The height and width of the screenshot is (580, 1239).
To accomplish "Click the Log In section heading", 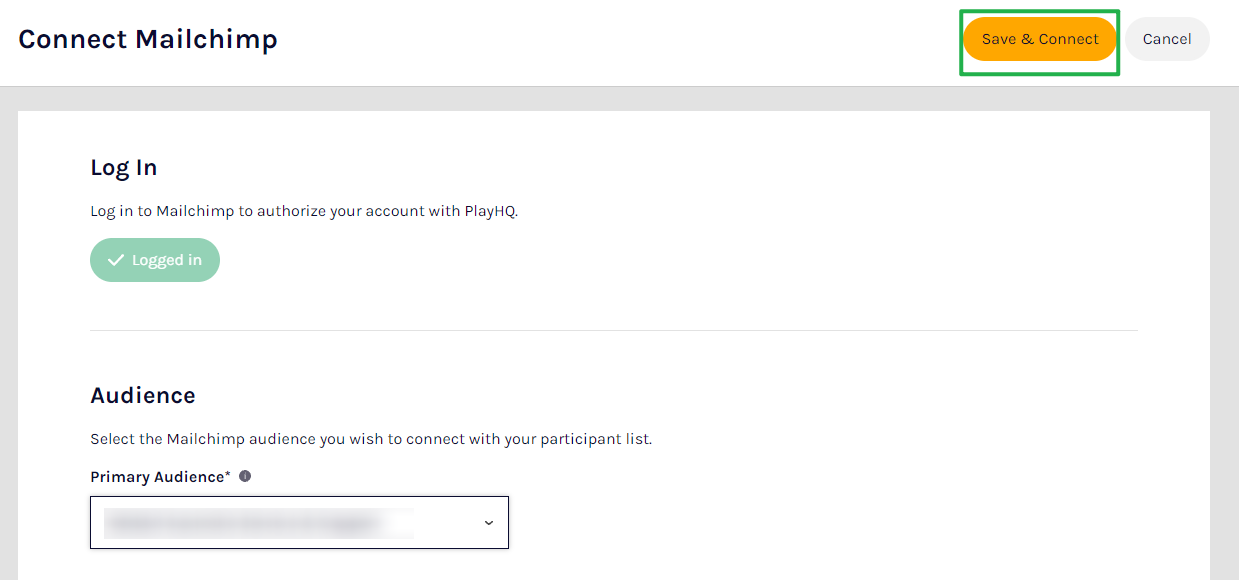I will click(x=124, y=168).
